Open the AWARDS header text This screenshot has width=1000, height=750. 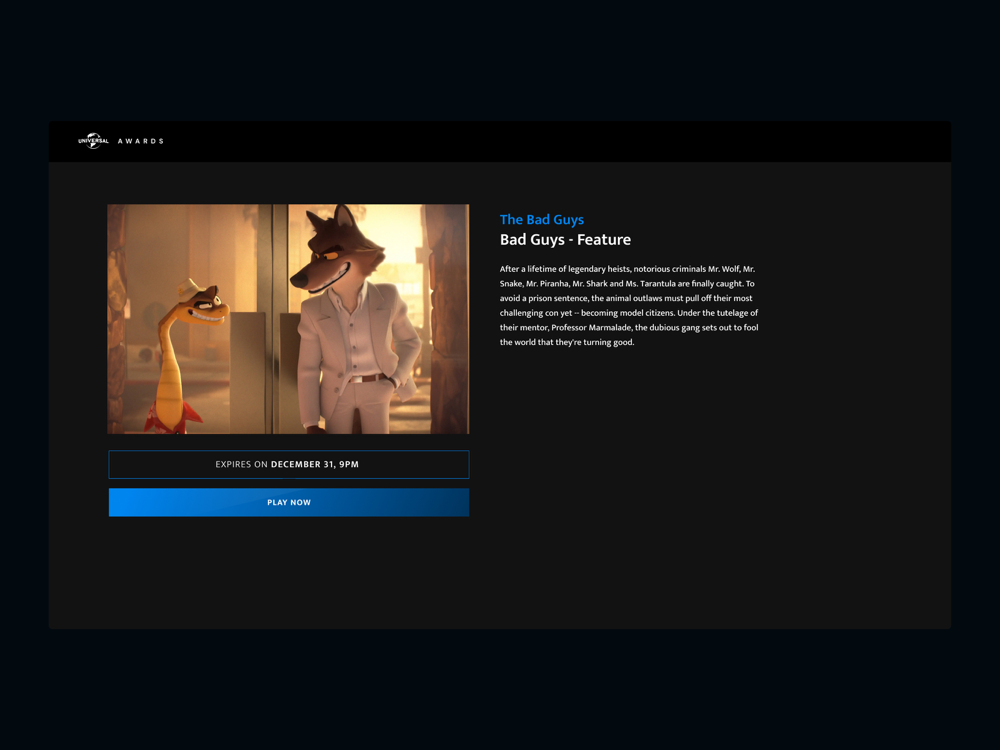[140, 141]
